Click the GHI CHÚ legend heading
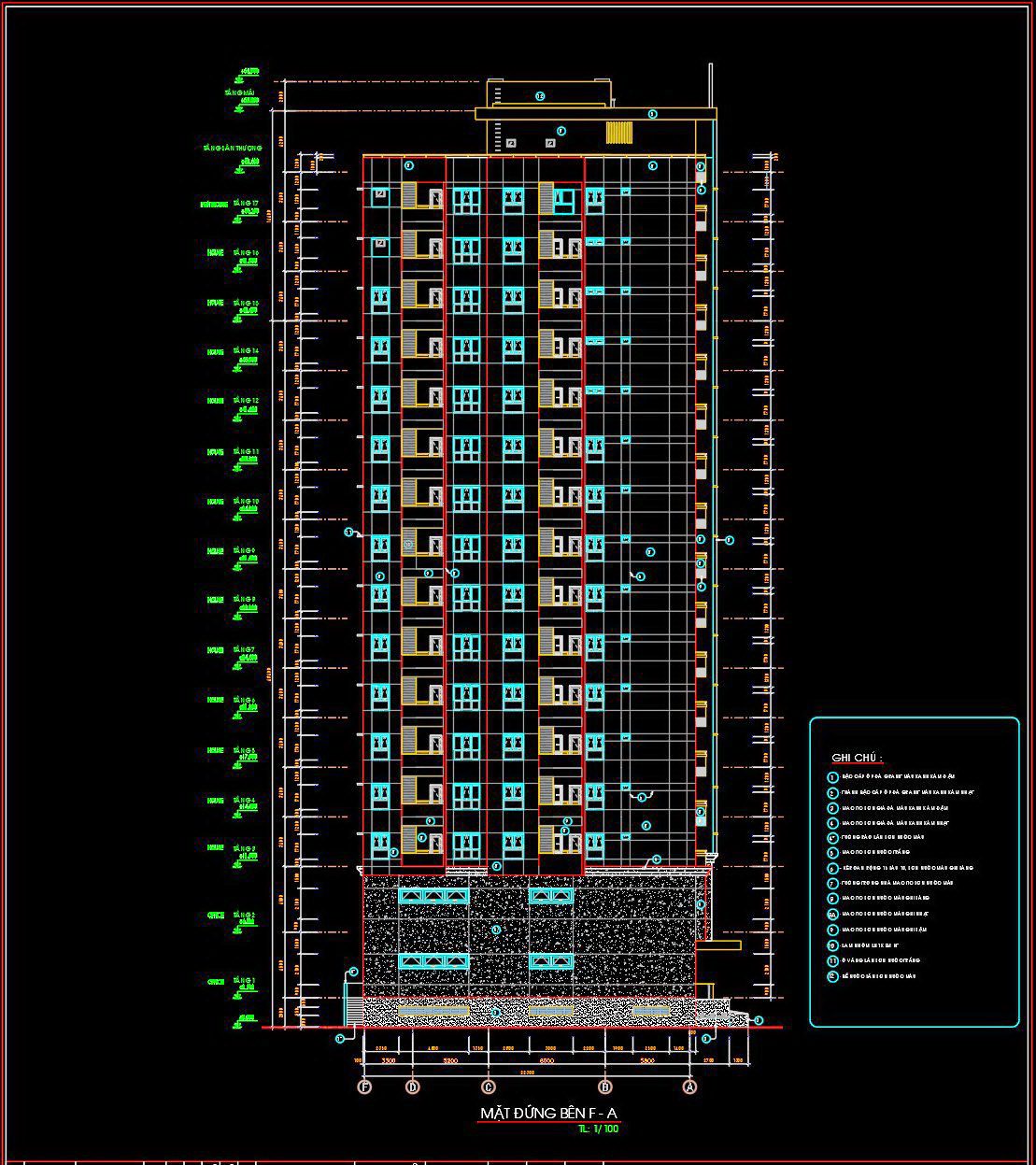The width and height of the screenshot is (1036, 1165). [857, 758]
